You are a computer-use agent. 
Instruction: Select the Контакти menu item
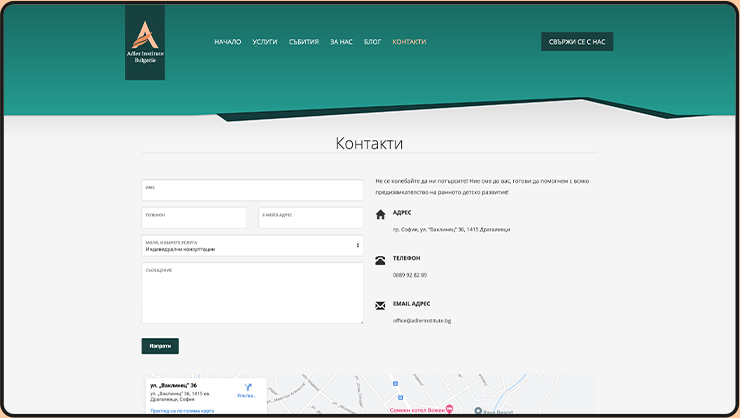[409, 42]
